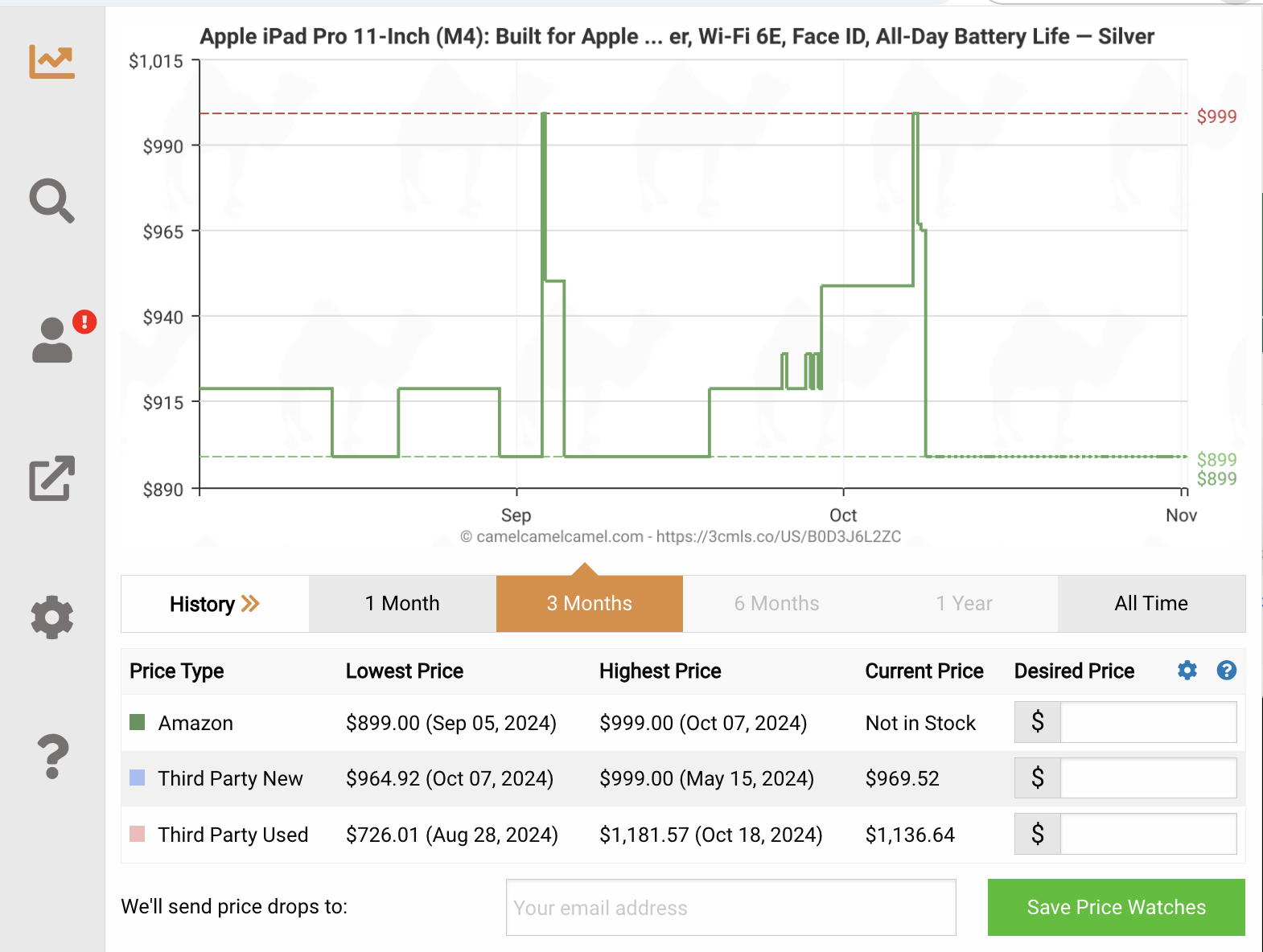
Task: Select the 6 Months range tab
Action: [x=776, y=604]
